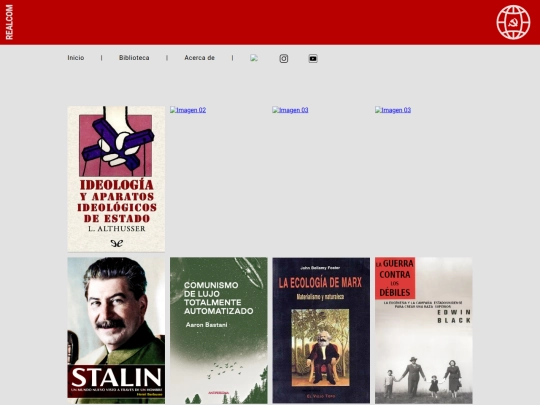Open the Instagram icon link
This screenshot has height=405, width=540.
click(283, 59)
